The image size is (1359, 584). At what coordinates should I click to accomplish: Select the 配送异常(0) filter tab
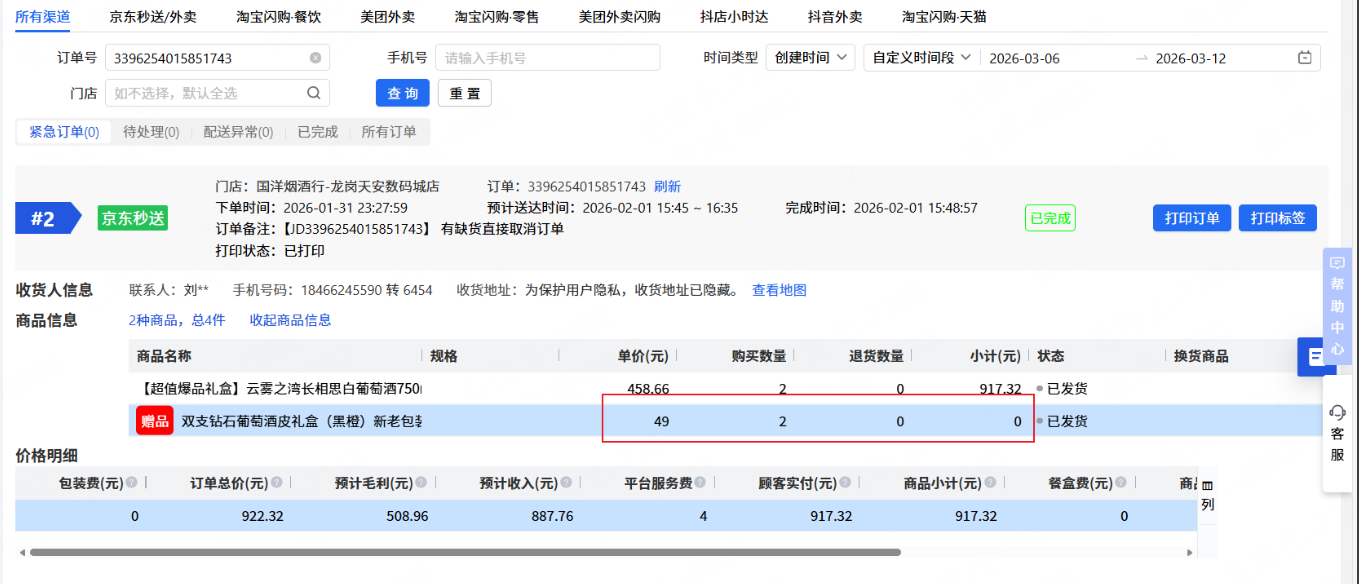(238, 132)
